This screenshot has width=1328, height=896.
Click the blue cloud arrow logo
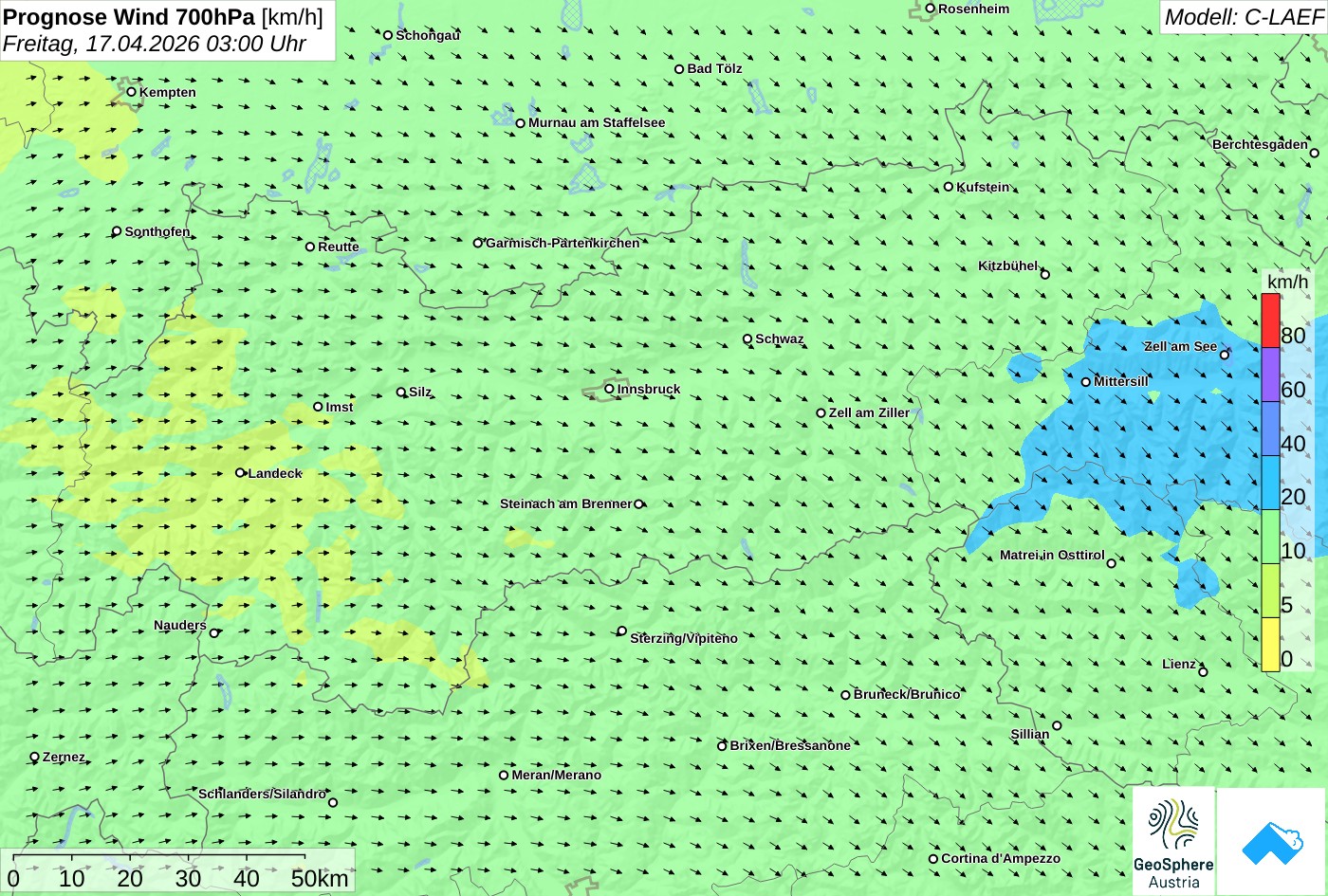1271,841
